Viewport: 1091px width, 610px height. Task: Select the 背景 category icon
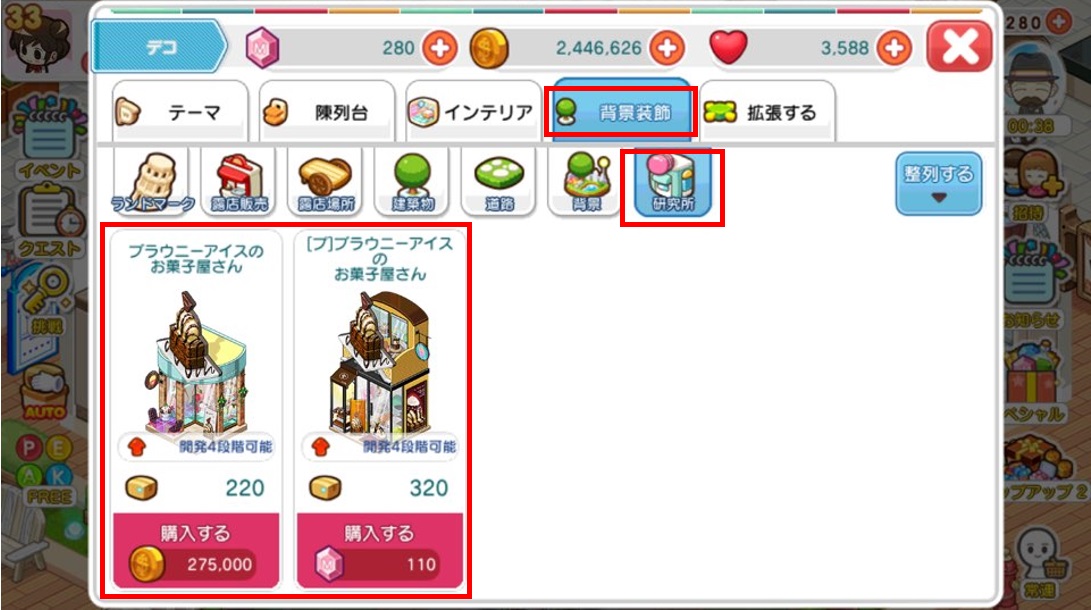[x=586, y=182]
